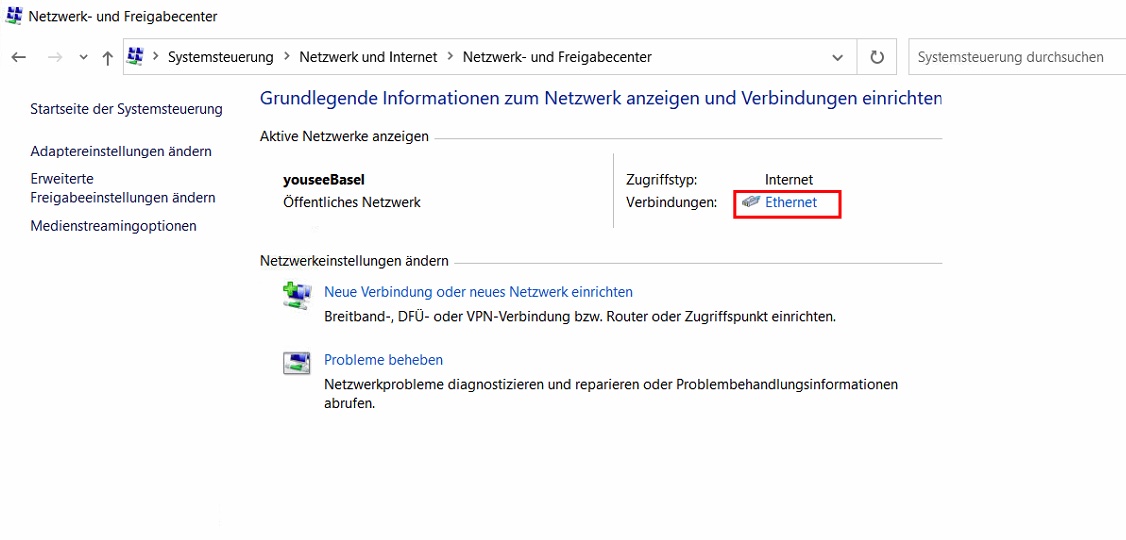Expand the address bar history dropdown
This screenshot has height=540, width=1126.
coord(837,57)
